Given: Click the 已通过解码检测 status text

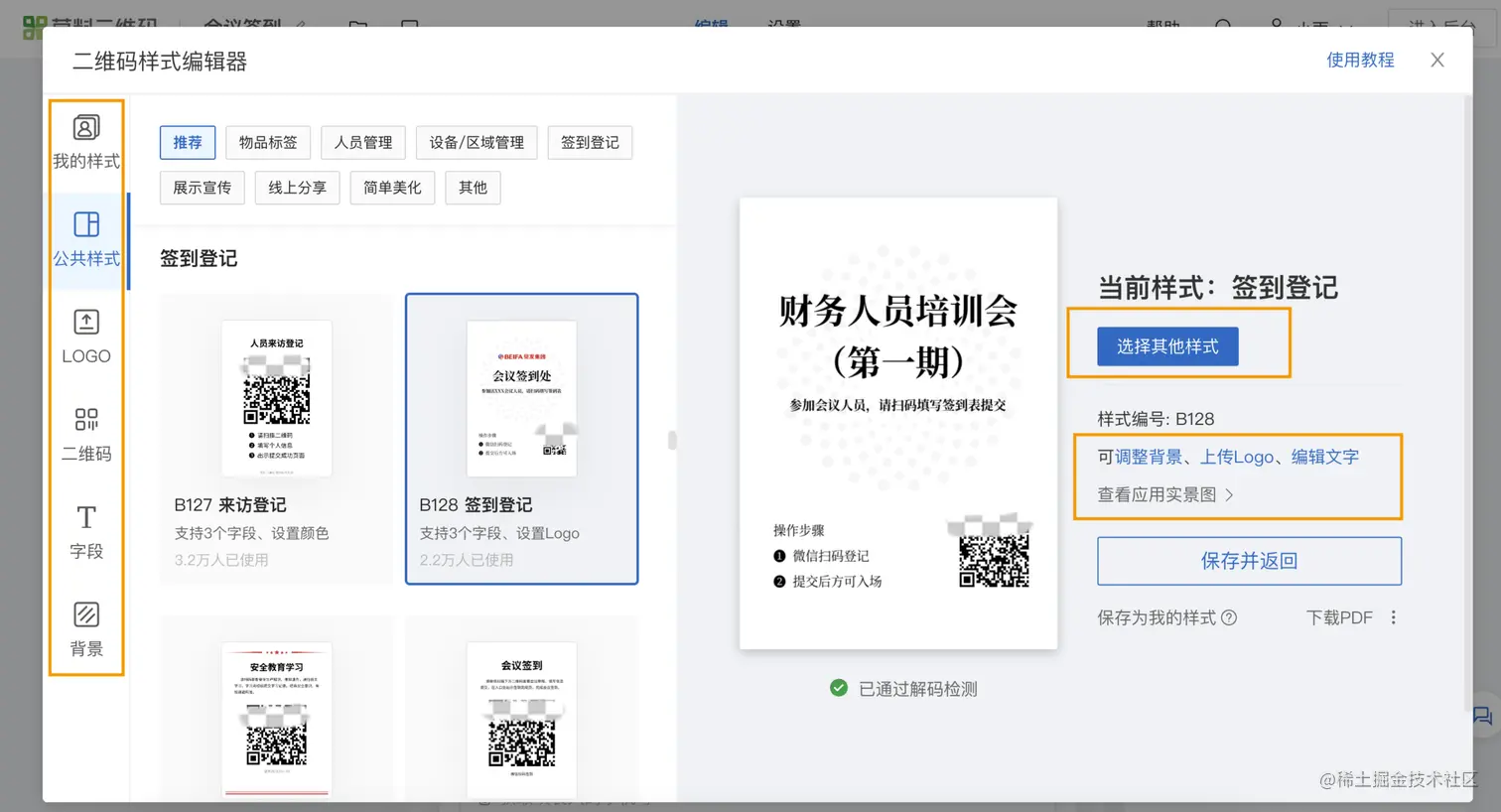Looking at the screenshot, I should coord(917,689).
